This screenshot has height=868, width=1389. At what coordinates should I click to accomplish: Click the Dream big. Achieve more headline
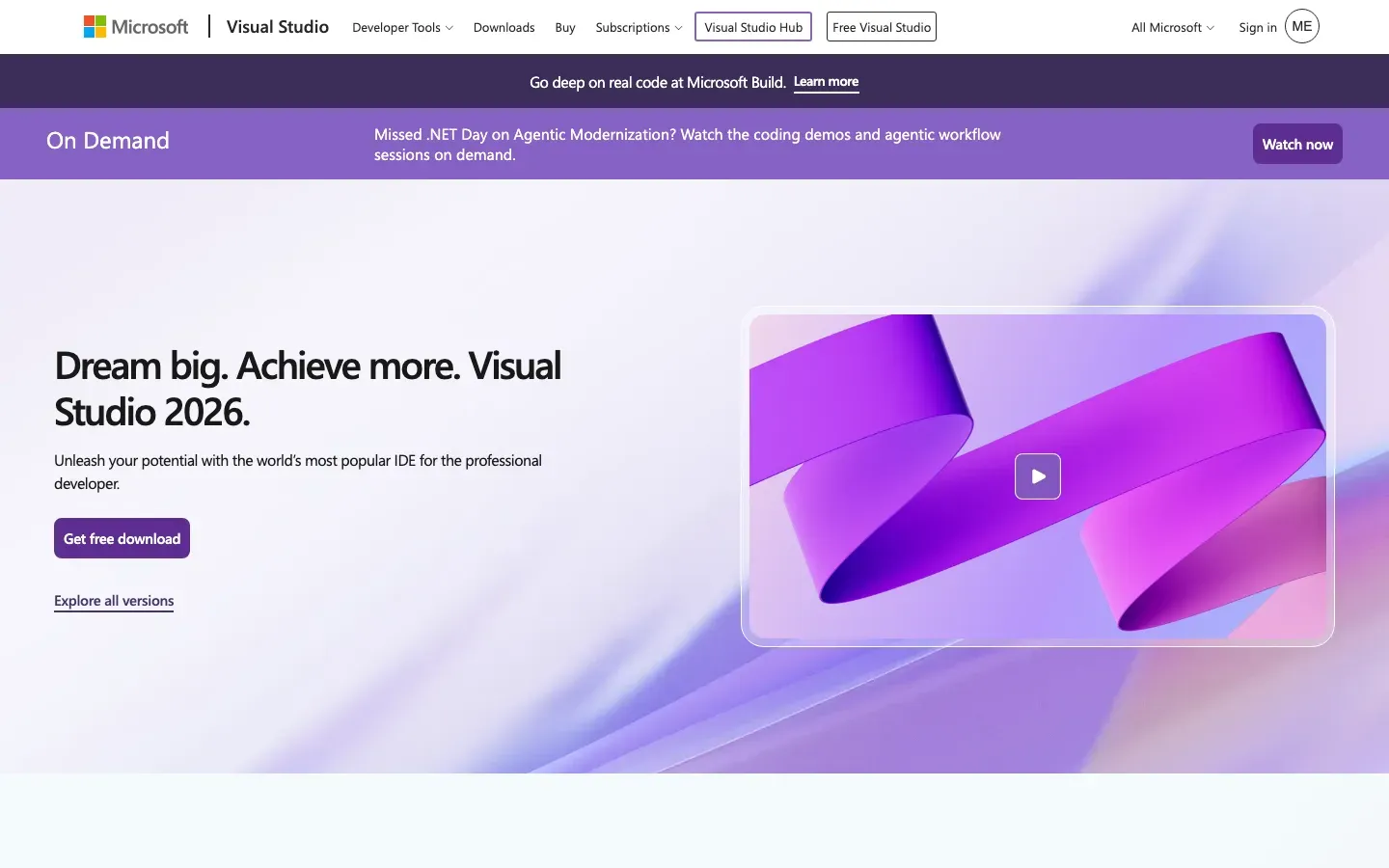(308, 389)
